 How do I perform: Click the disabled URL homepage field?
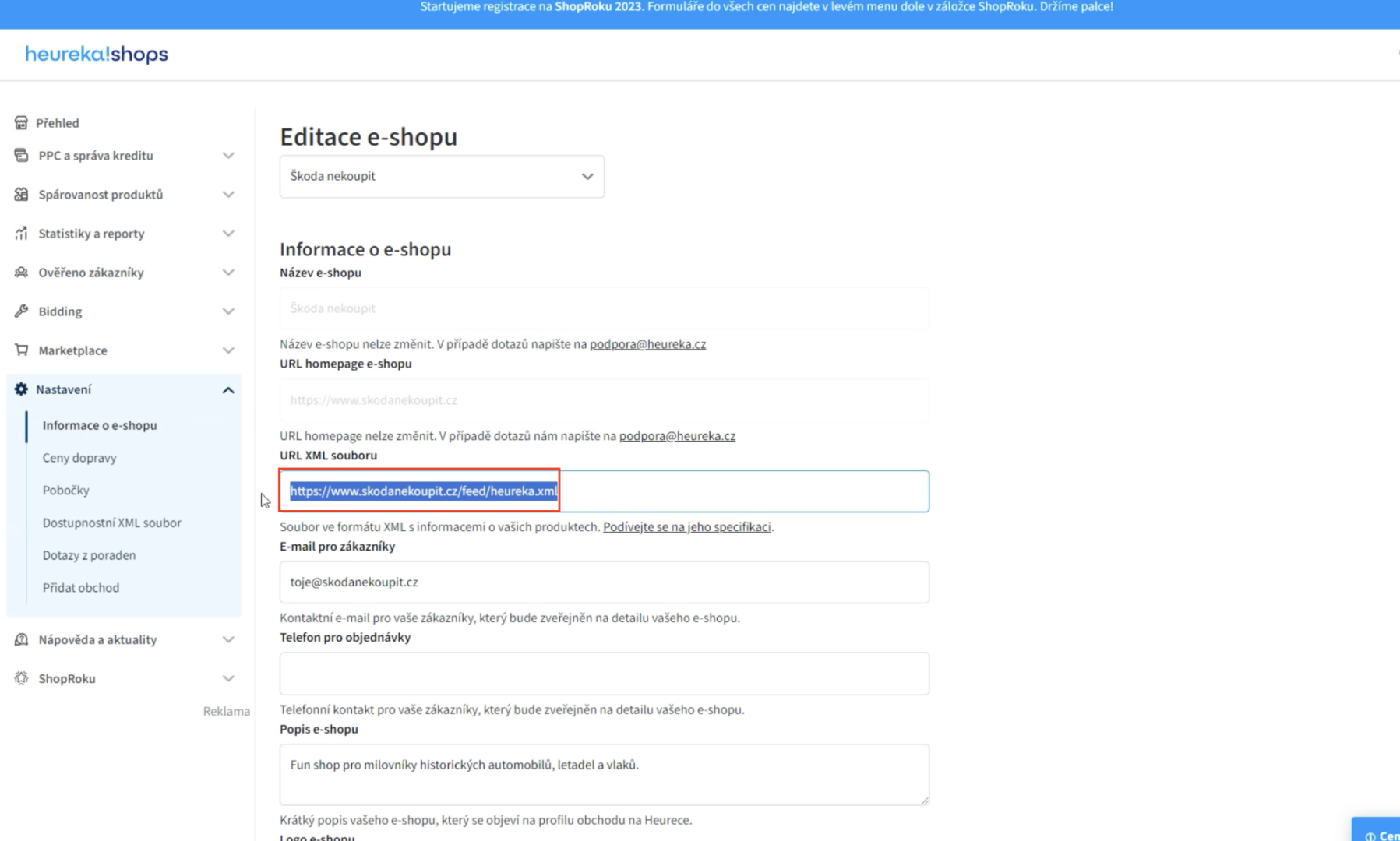pyautogui.click(x=605, y=400)
